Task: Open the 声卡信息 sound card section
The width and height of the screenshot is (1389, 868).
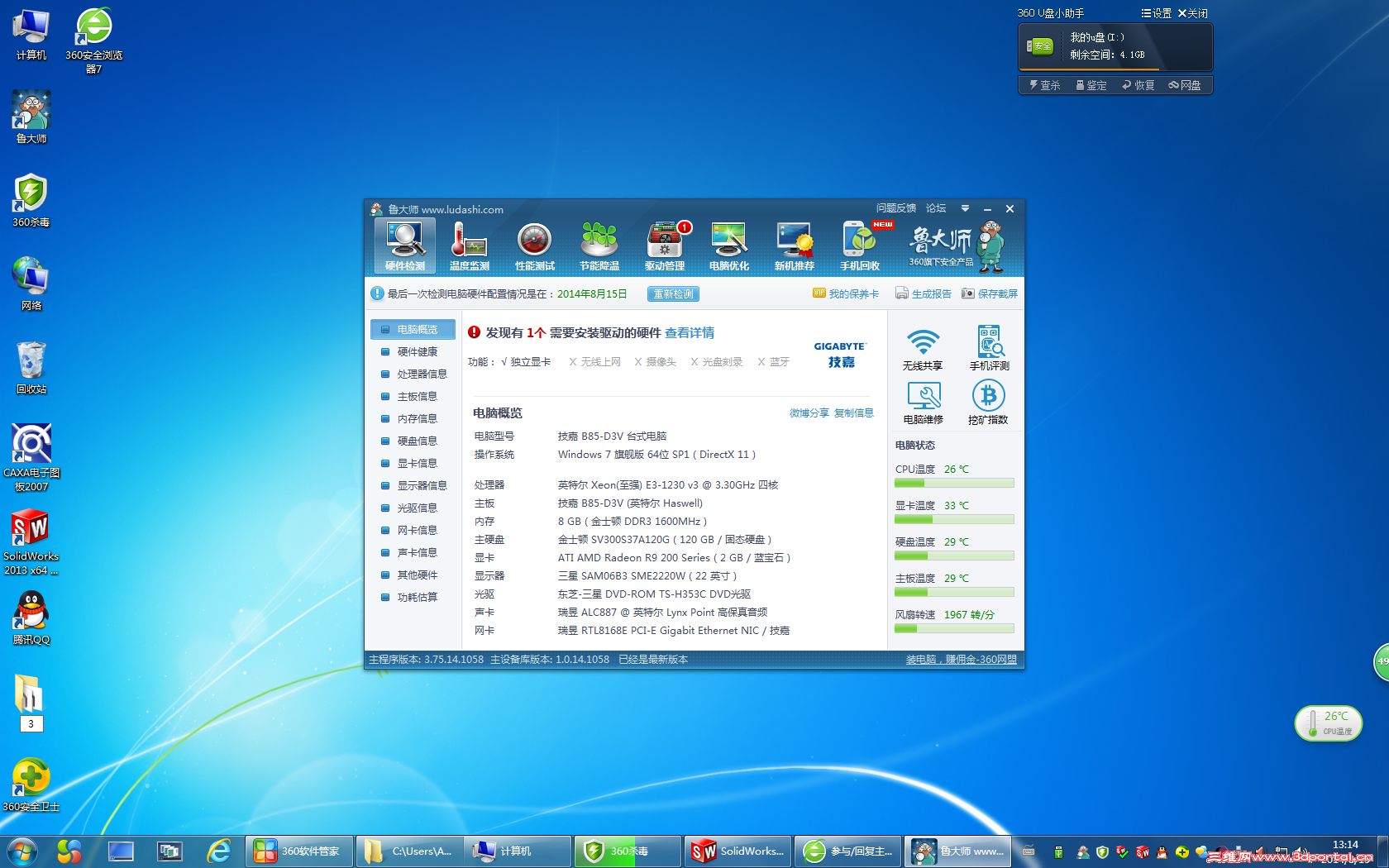Action: pos(413,552)
